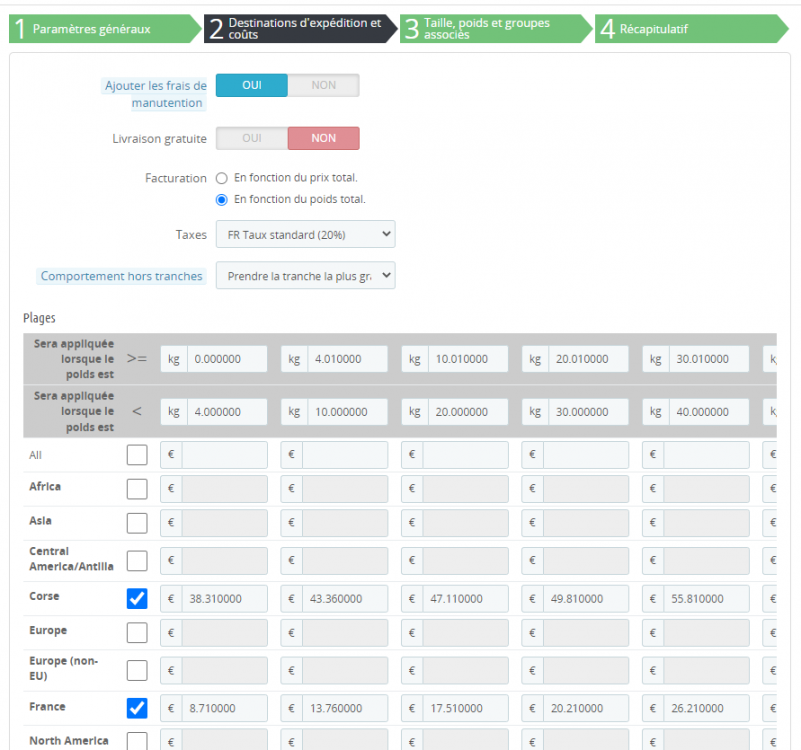Open step 4 Récapitulatif tab
This screenshot has height=750, width=801.
[691, 29]
